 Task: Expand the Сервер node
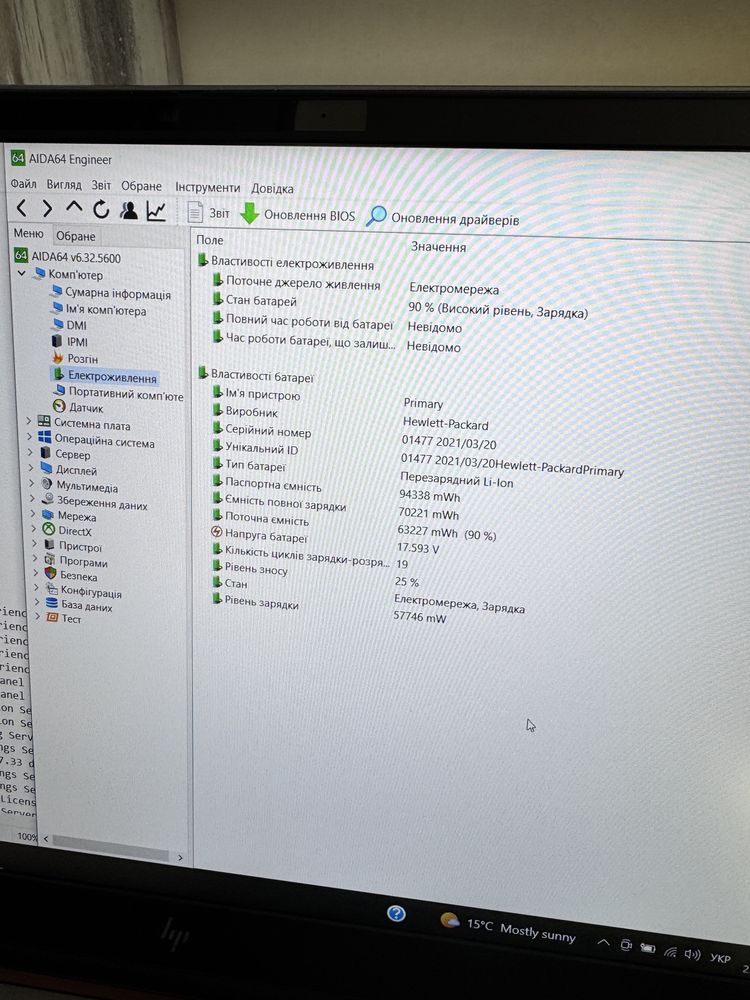pyautogui.click(x=30, y=452)
